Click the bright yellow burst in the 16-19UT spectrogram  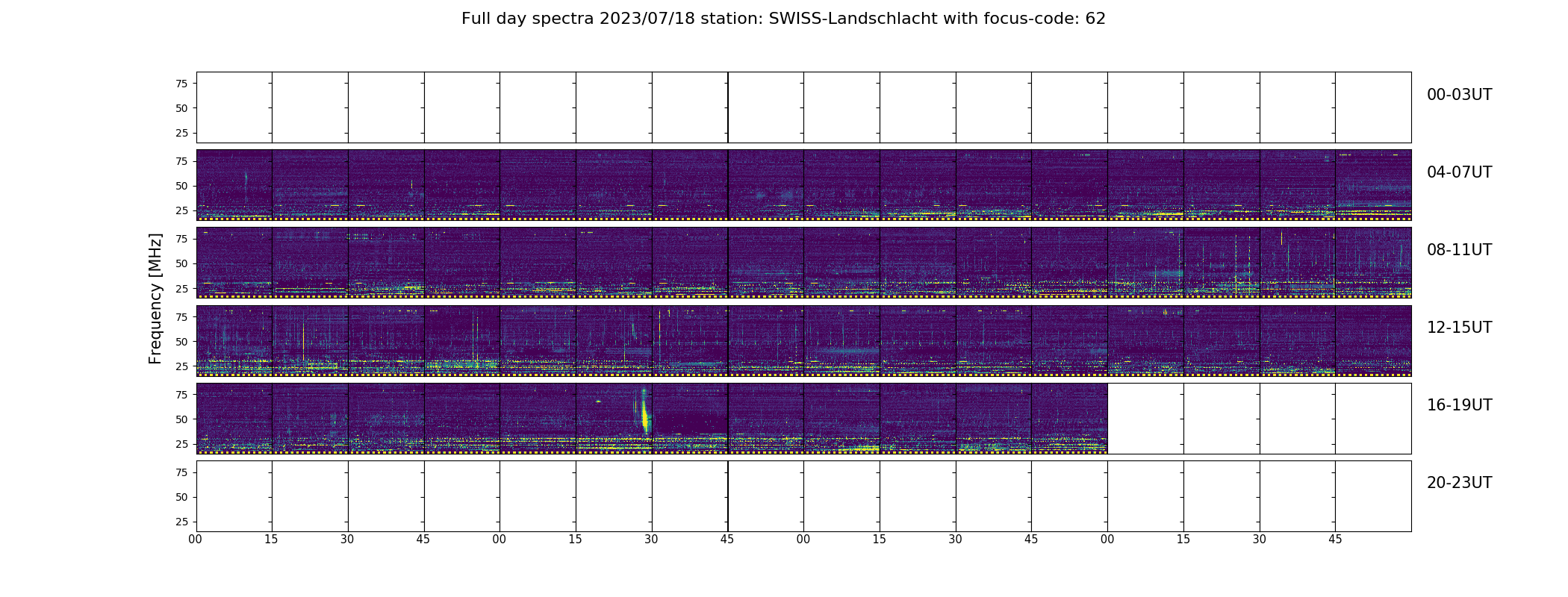[x=644, y=412]
